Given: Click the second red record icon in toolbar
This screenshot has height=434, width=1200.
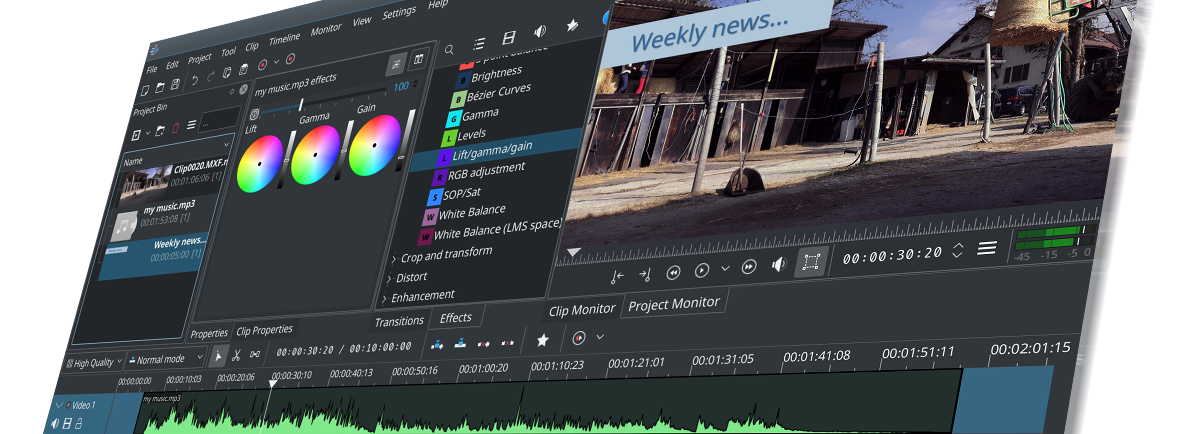Looking at the screenshot, I should [x=290, y=59].
